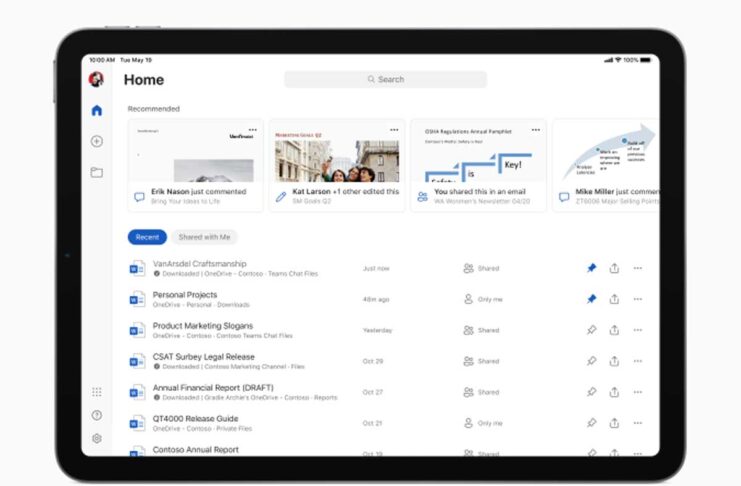Click Word icon beside Personal Projects
This screenshot has width=741, height=486.
coord(137,299)
